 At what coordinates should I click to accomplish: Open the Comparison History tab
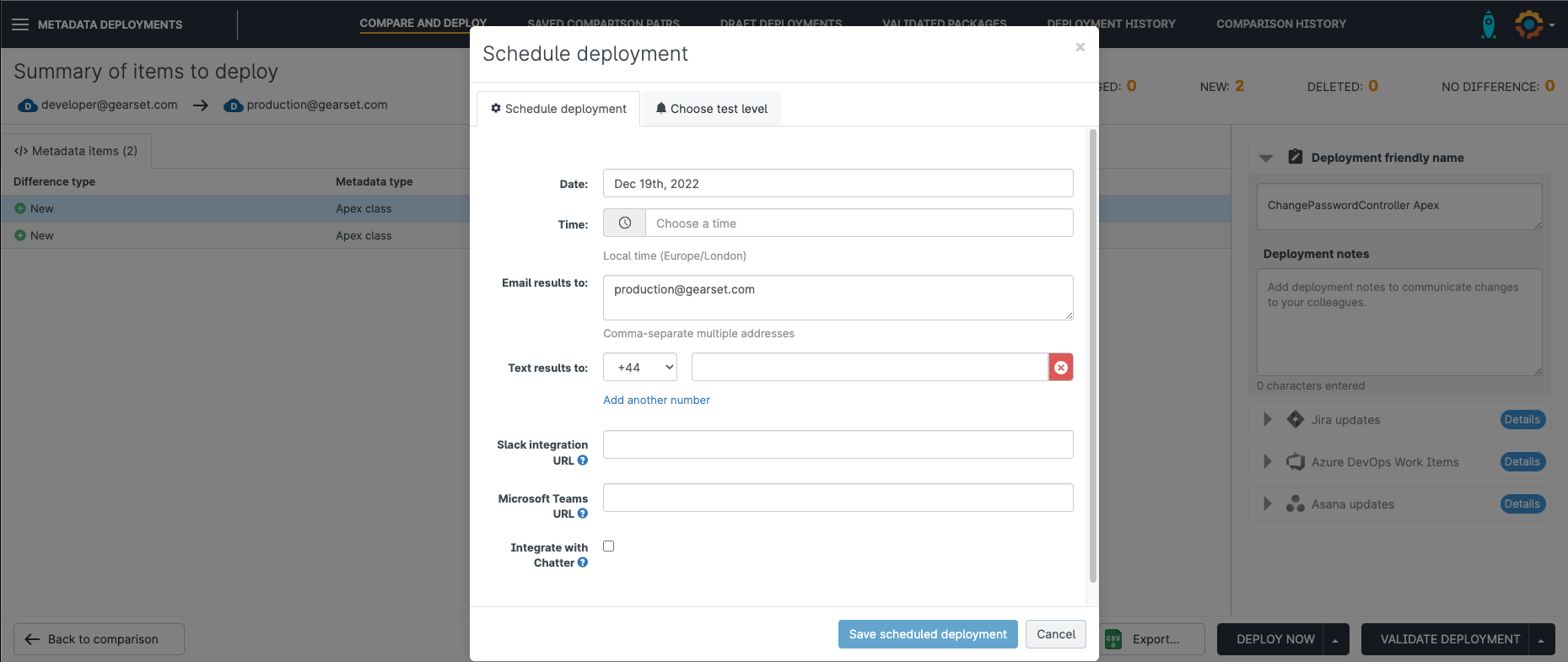point(1280,24)
